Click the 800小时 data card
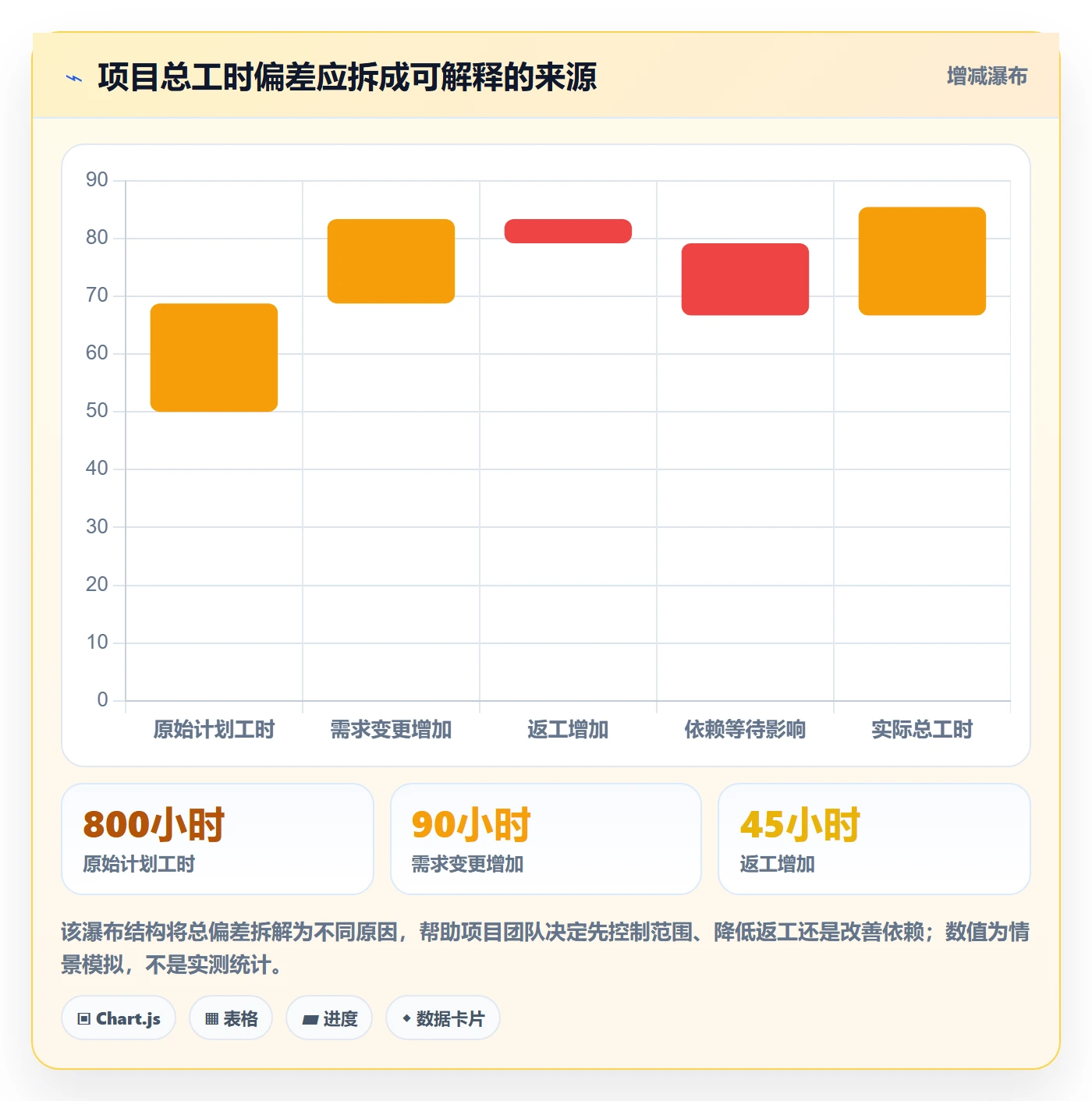Screen dimensions: 1092x1101 pyautogui.click(x=218, y=839)
